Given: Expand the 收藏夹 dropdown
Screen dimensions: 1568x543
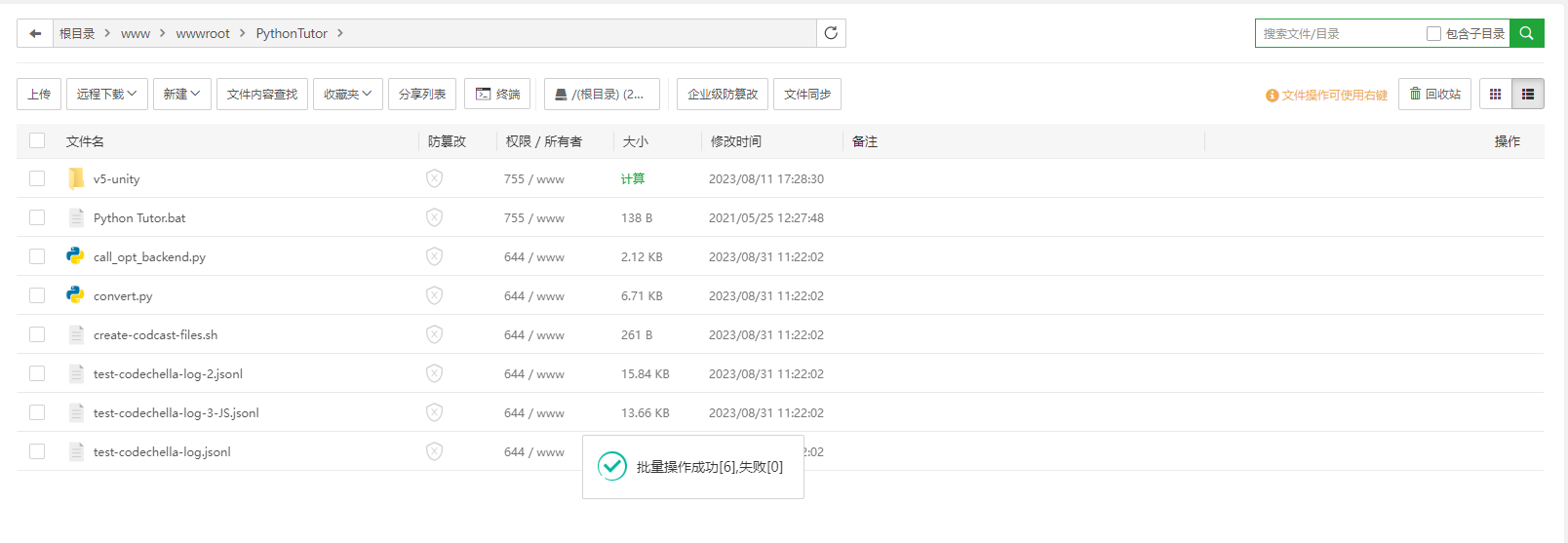Looking at the screenshot, I should [x=348, y=95].
